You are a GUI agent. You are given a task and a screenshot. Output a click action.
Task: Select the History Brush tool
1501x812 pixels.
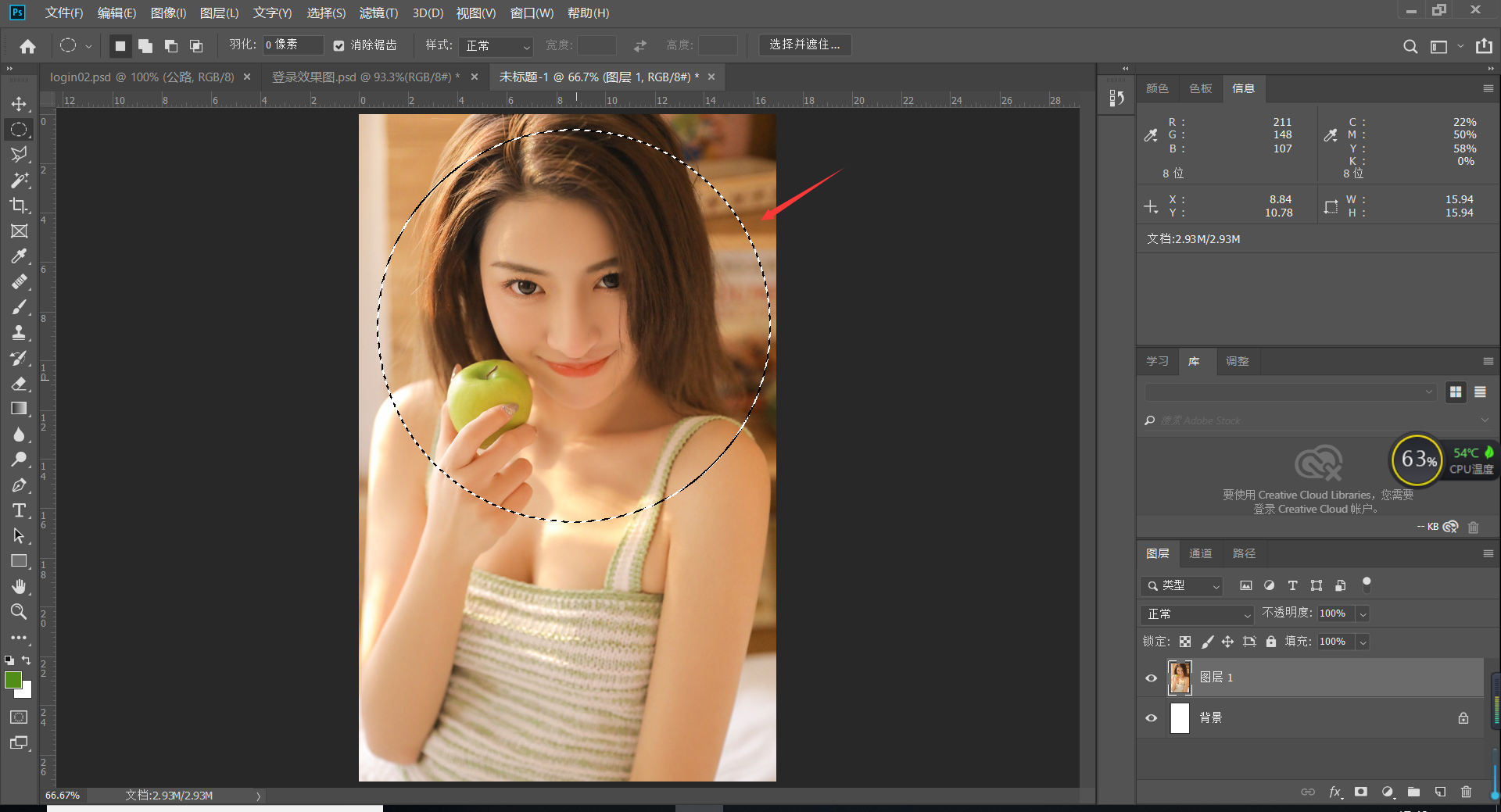19,358
